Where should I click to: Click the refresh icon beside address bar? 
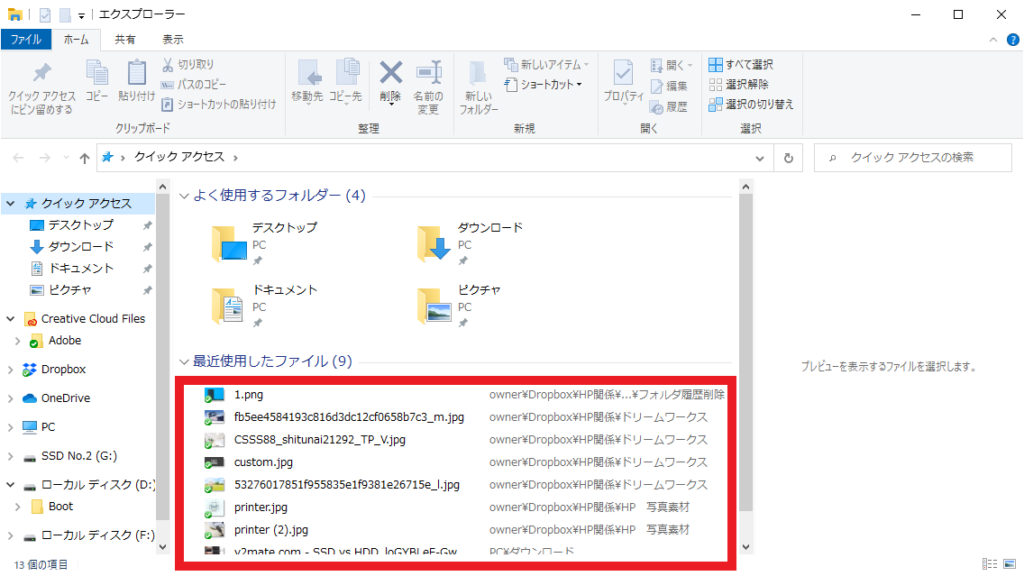click(788, 158)
